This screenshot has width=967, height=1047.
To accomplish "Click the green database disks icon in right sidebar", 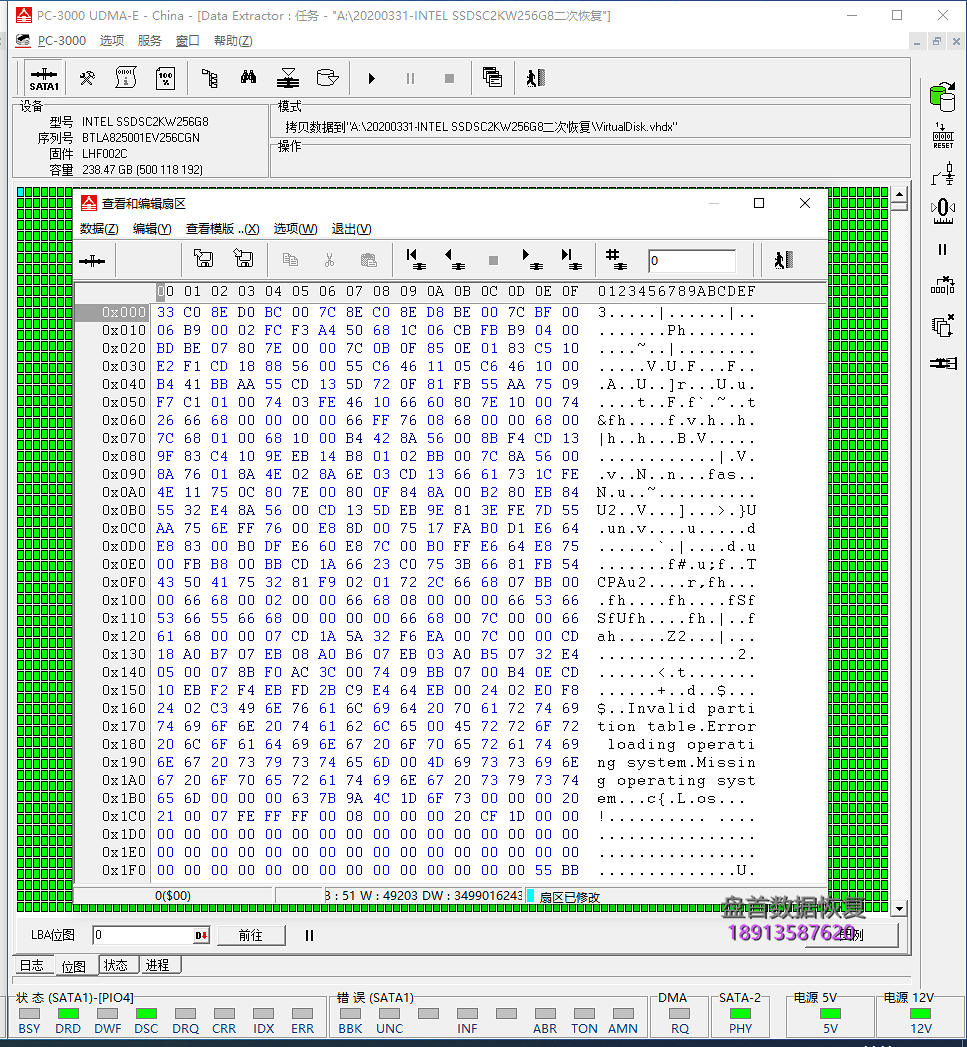I will pos(942,97).
